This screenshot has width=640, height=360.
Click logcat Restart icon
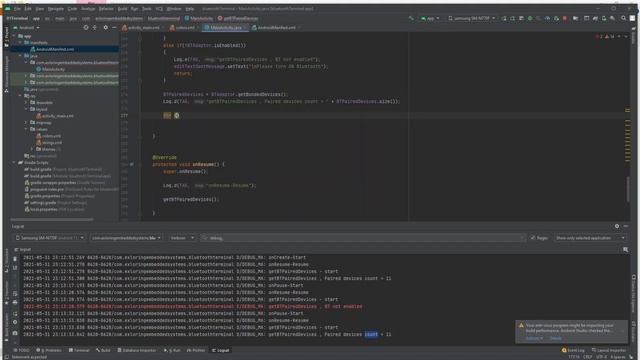(x=15, y=313)
